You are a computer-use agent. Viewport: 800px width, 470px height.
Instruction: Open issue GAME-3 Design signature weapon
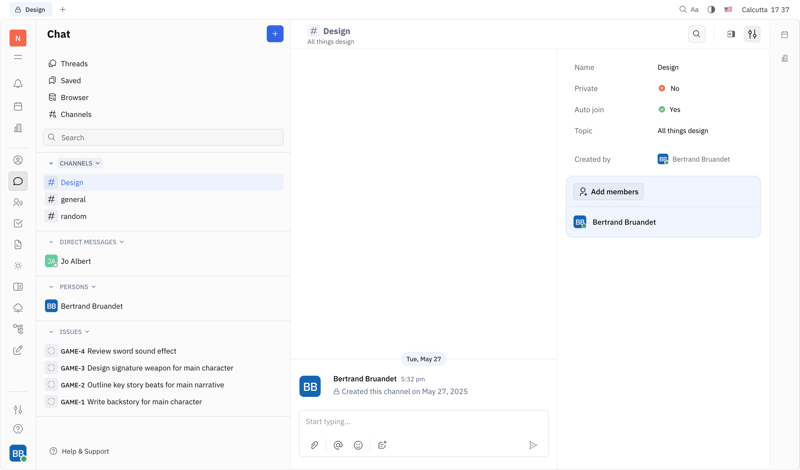click(x=163, y=367)
